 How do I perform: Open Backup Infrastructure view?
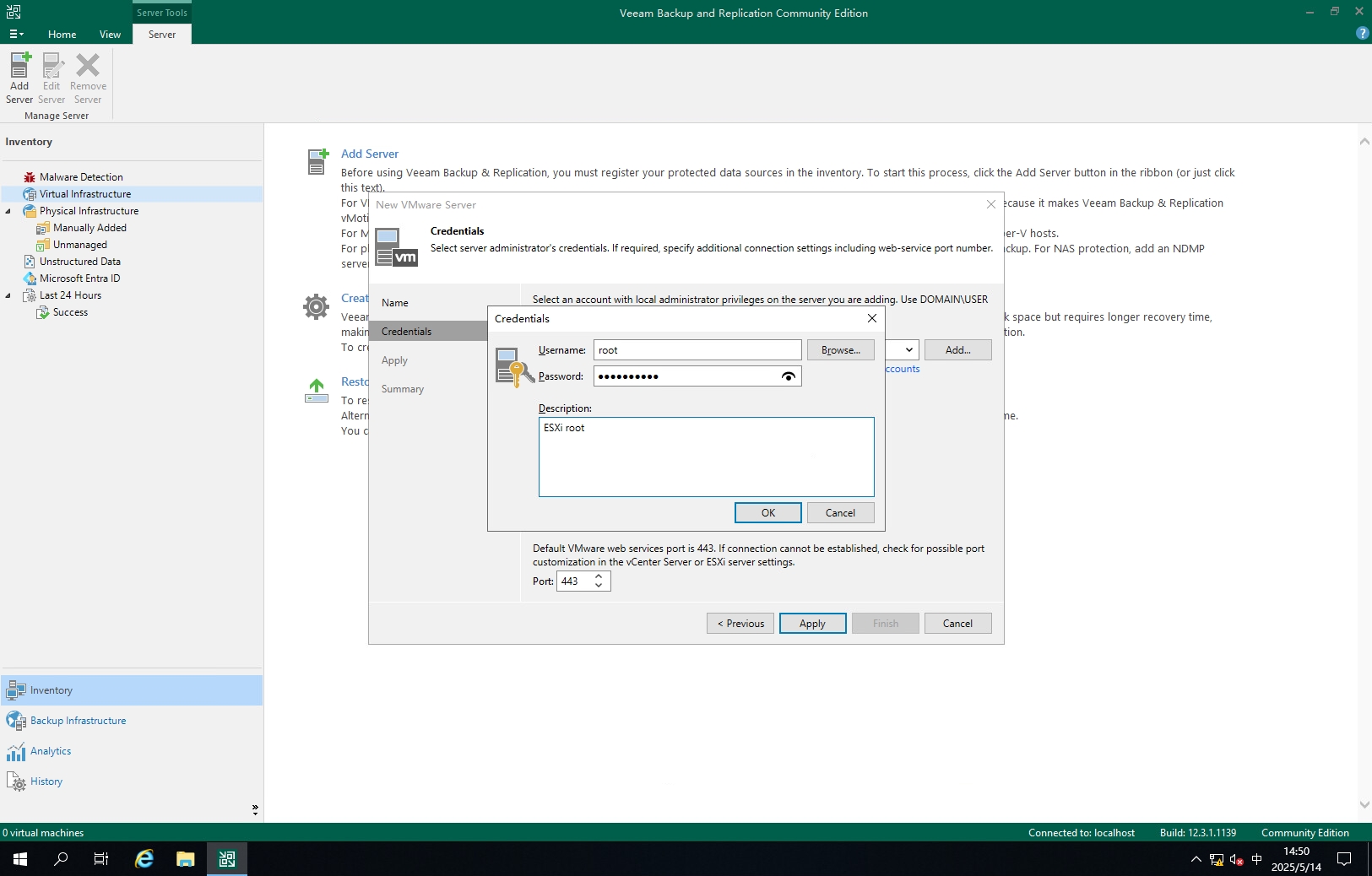78,721
